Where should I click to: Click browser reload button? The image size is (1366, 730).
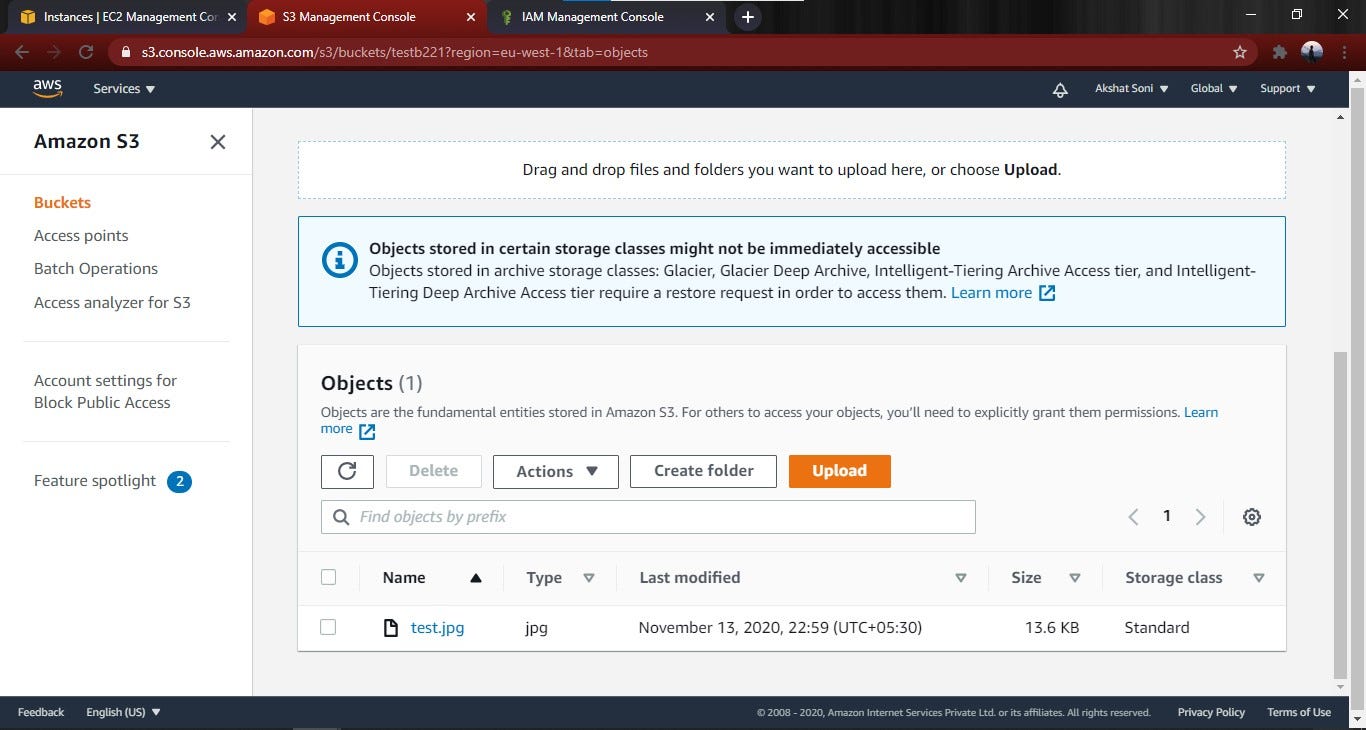(86, 52)
